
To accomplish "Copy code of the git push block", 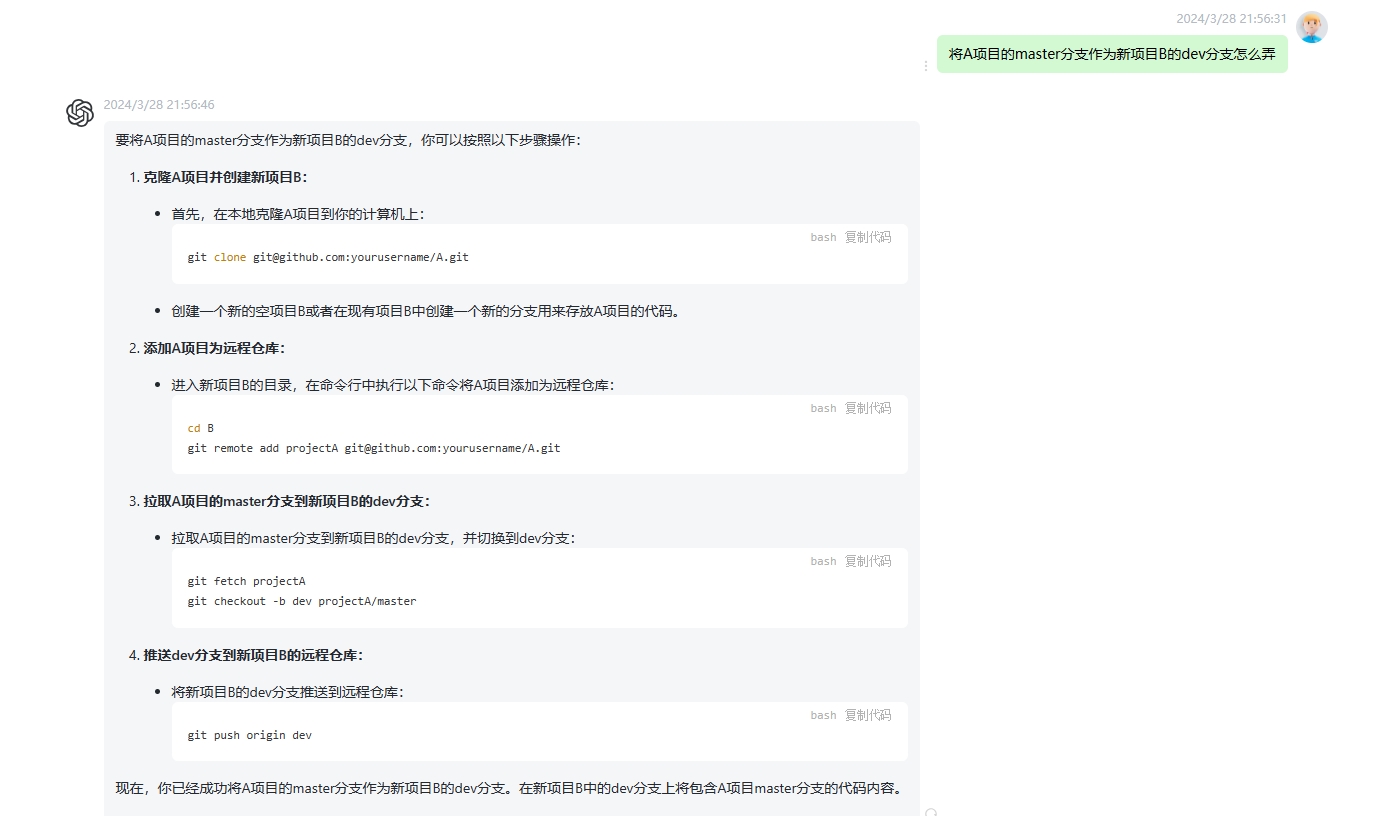I will coord(867,715).
